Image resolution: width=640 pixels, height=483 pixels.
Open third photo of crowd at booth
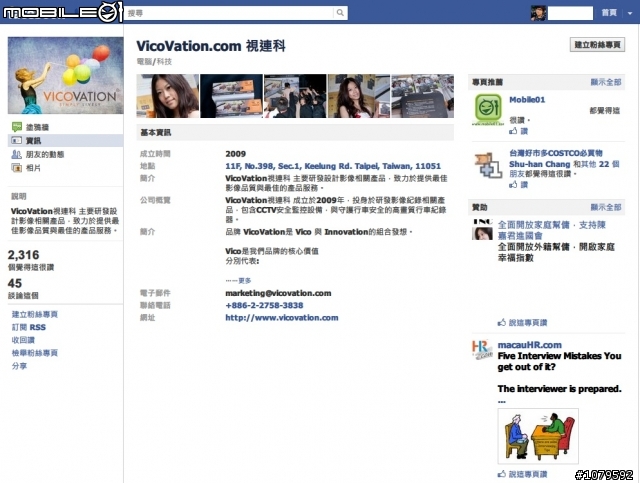click(295, 96)
